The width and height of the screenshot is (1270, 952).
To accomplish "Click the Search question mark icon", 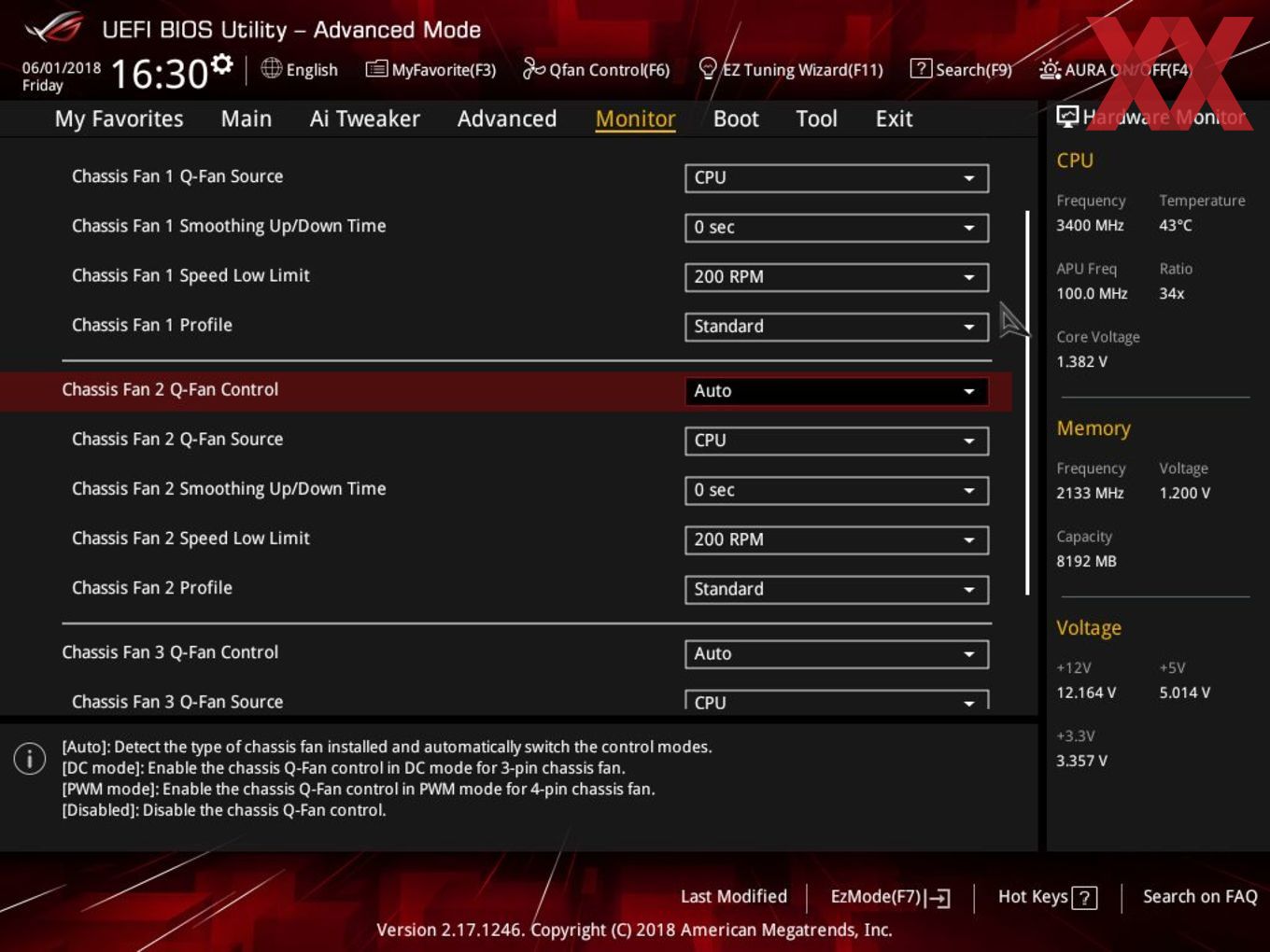I will pyautogui.click(x=921, y=68).
